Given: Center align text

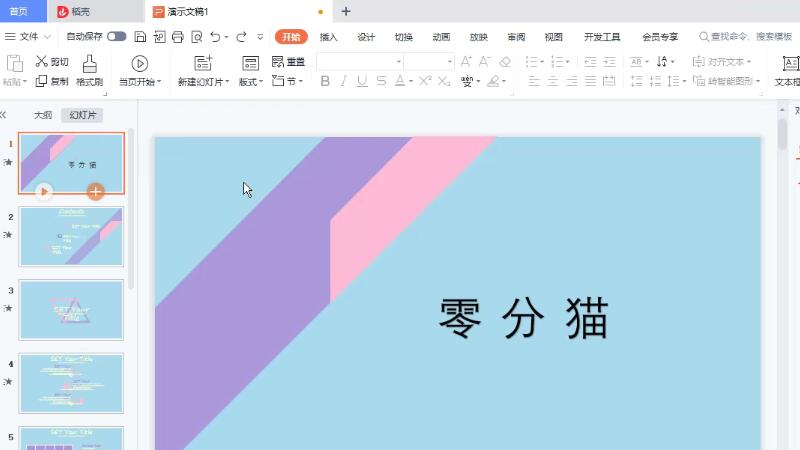Looking at the screenshot, I should click(553, 81).
